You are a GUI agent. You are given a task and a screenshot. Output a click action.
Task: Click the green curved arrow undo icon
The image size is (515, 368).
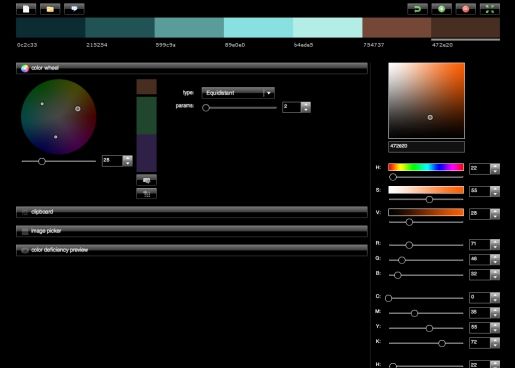(x=417, y=9)
